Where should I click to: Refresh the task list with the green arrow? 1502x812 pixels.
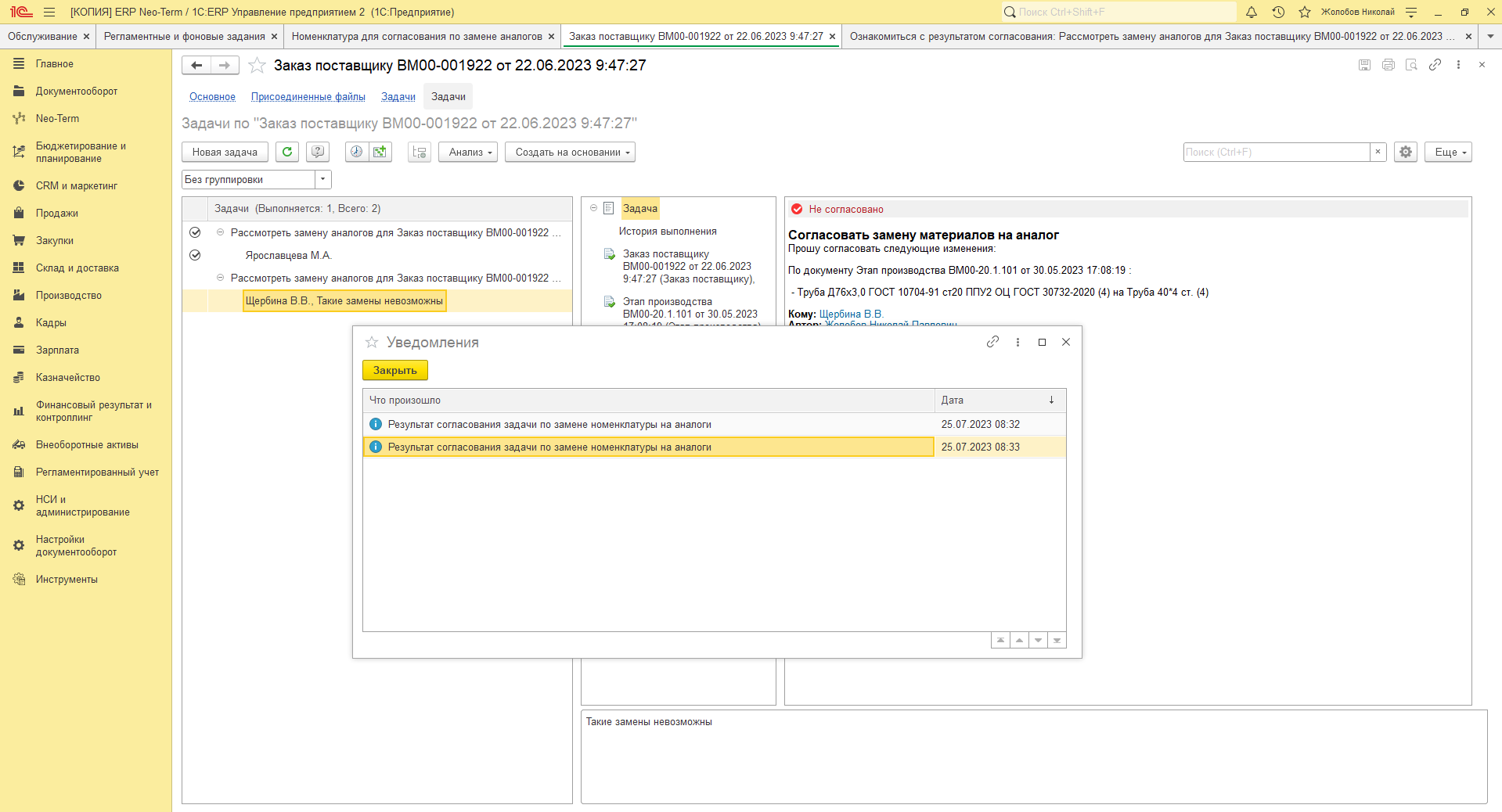[x=287, y=152]
